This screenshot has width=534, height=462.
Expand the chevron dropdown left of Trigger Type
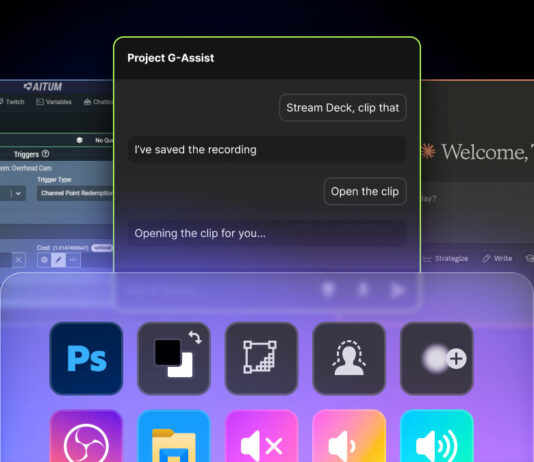pos(18,193)
